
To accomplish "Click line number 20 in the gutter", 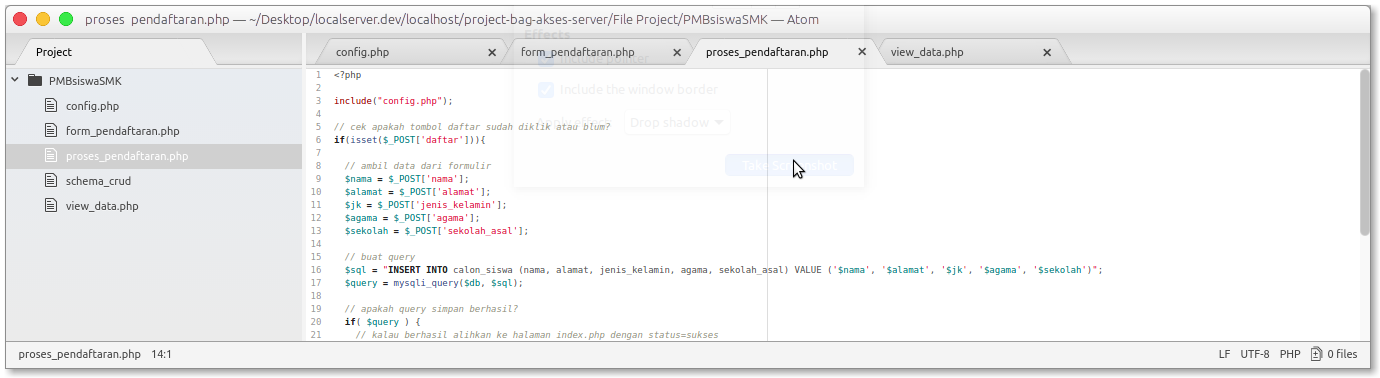I will (x=316, y=322).
